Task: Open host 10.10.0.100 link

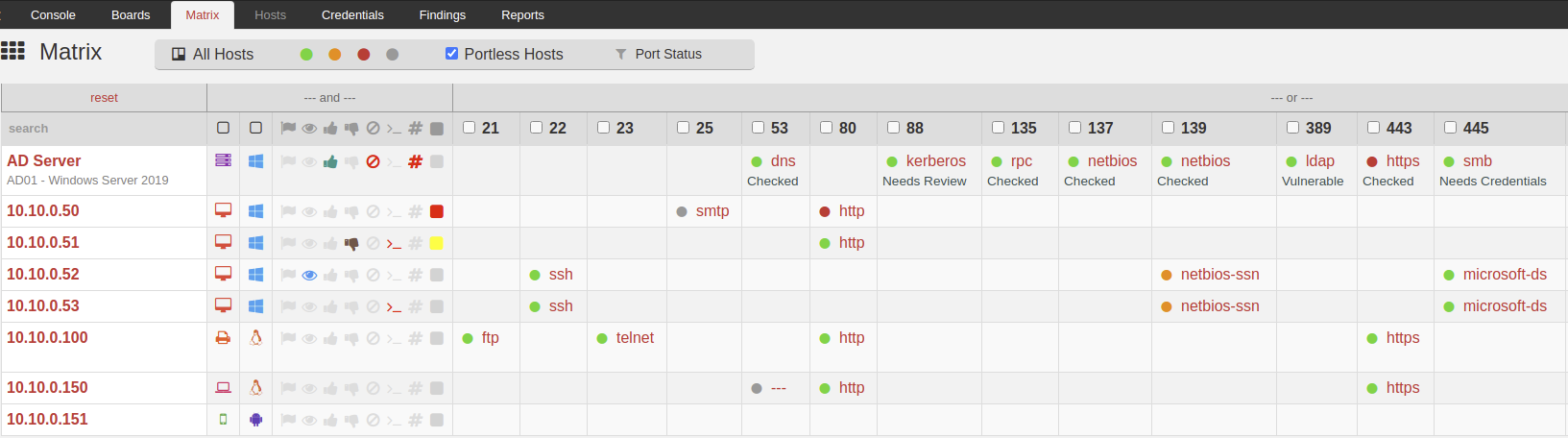Action: click(x=47, y=337)
